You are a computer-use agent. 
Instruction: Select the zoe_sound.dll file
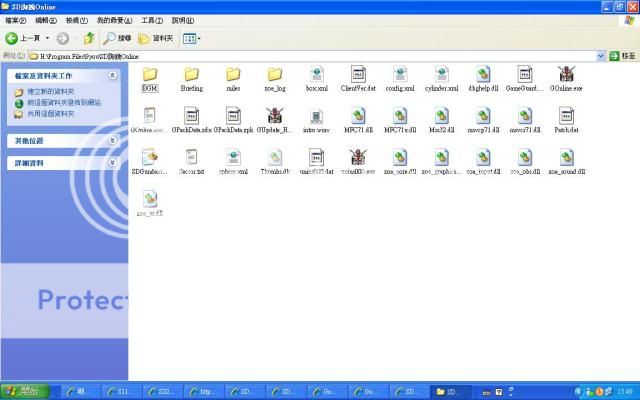point(566,157)
